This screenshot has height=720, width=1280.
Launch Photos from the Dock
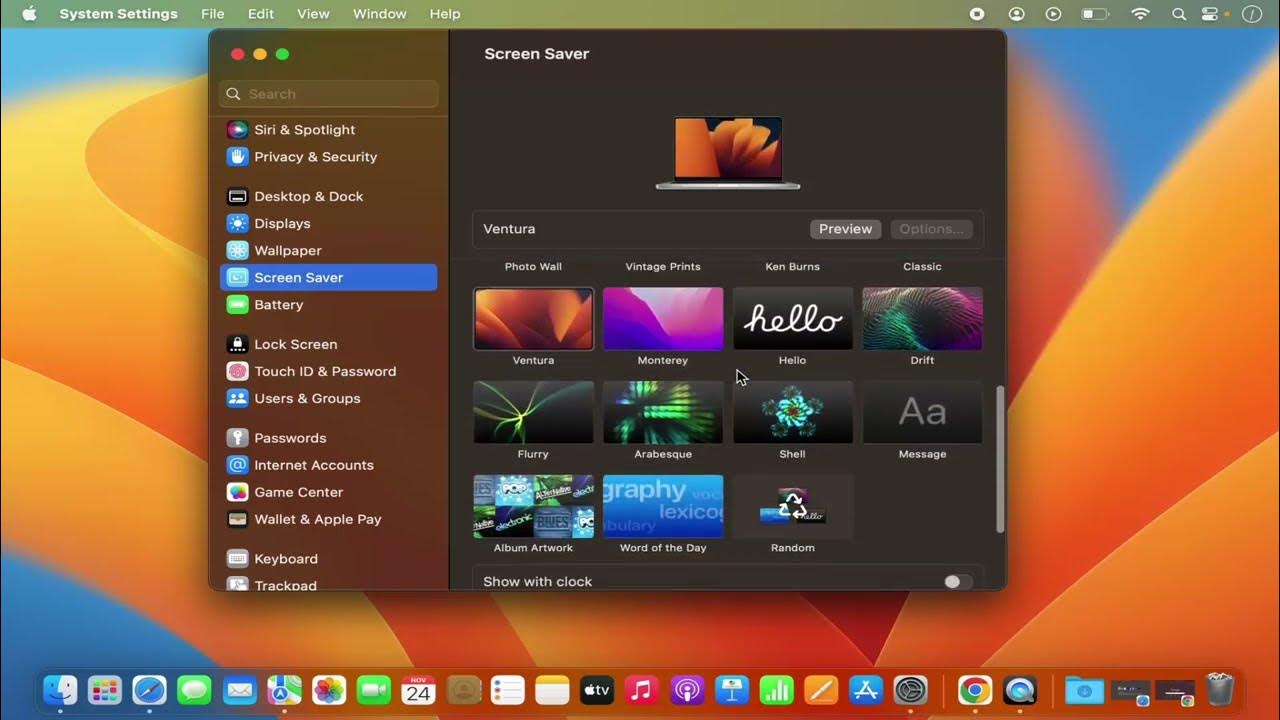(329, 690)
